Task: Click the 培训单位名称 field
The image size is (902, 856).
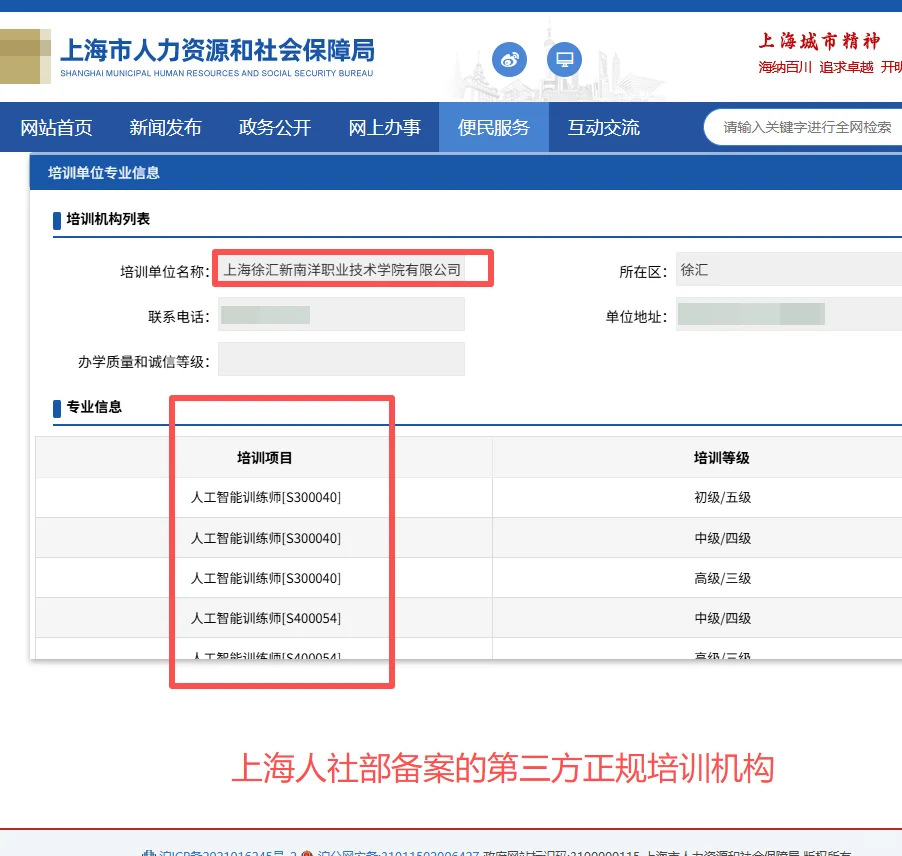Action: (342, 269)
